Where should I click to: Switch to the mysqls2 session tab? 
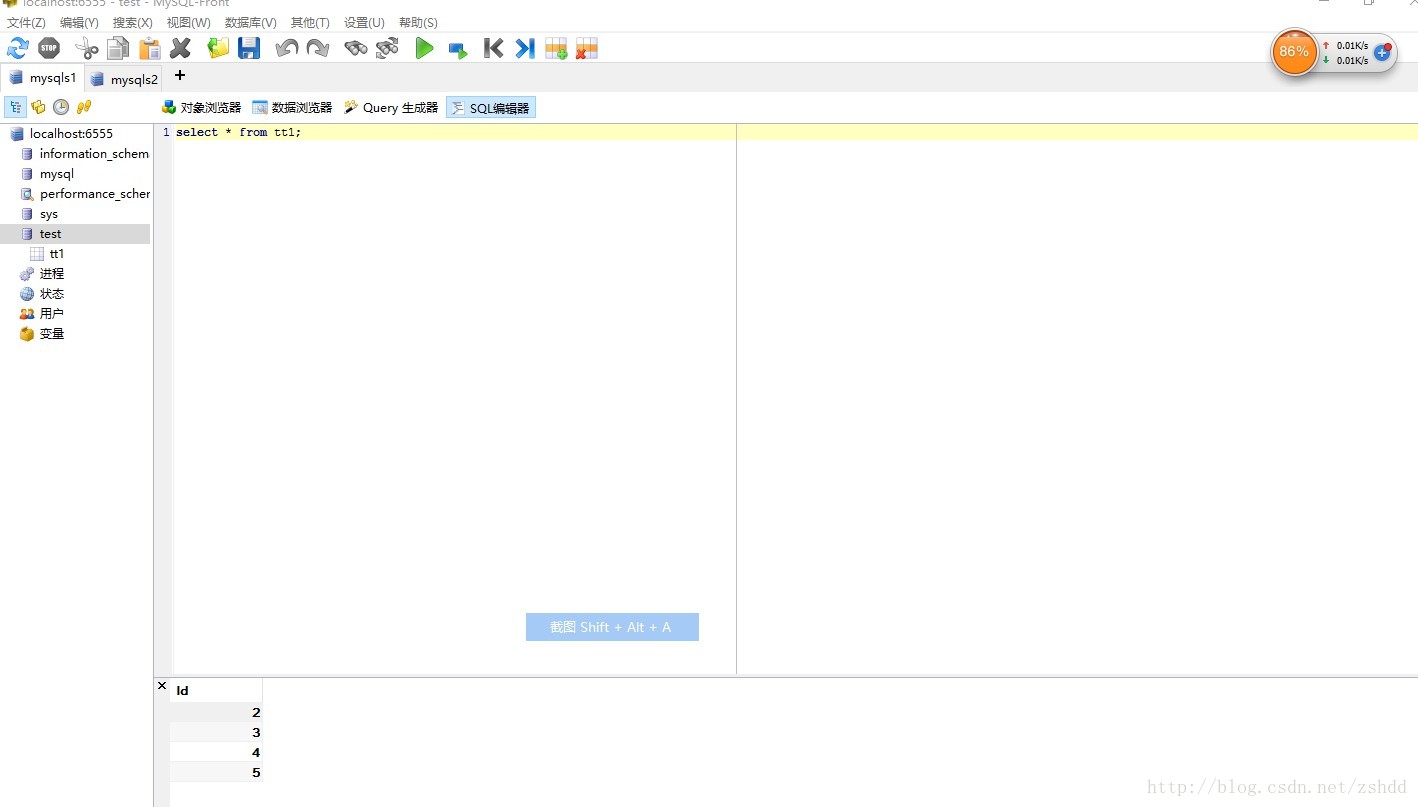tap(124, 79)
